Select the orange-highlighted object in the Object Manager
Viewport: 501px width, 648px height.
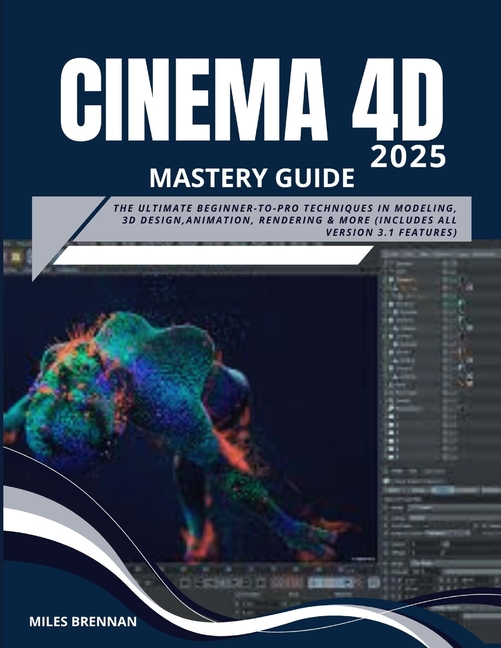click(407, 280)
